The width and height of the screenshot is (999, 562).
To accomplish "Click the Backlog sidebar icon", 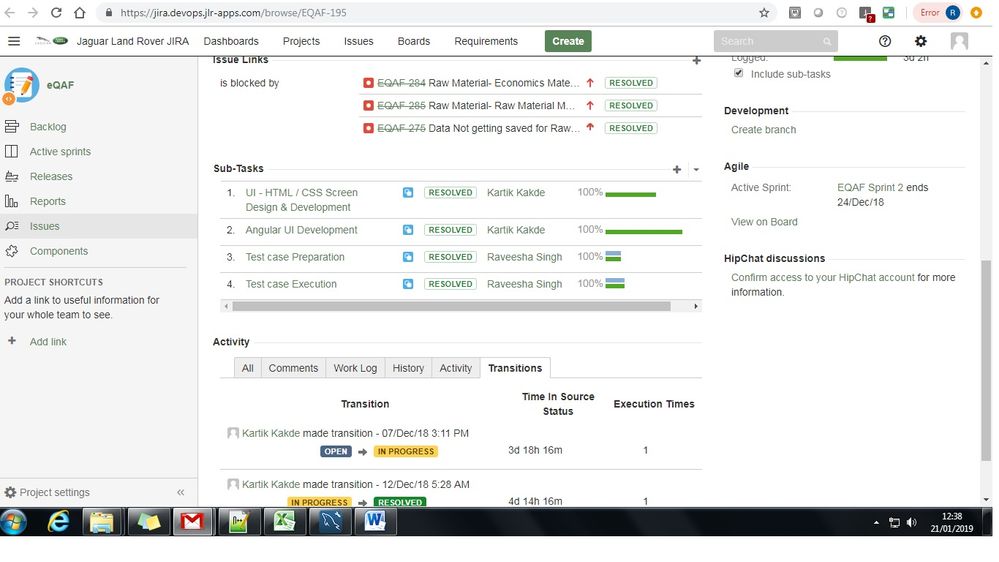I will [11, 126].
